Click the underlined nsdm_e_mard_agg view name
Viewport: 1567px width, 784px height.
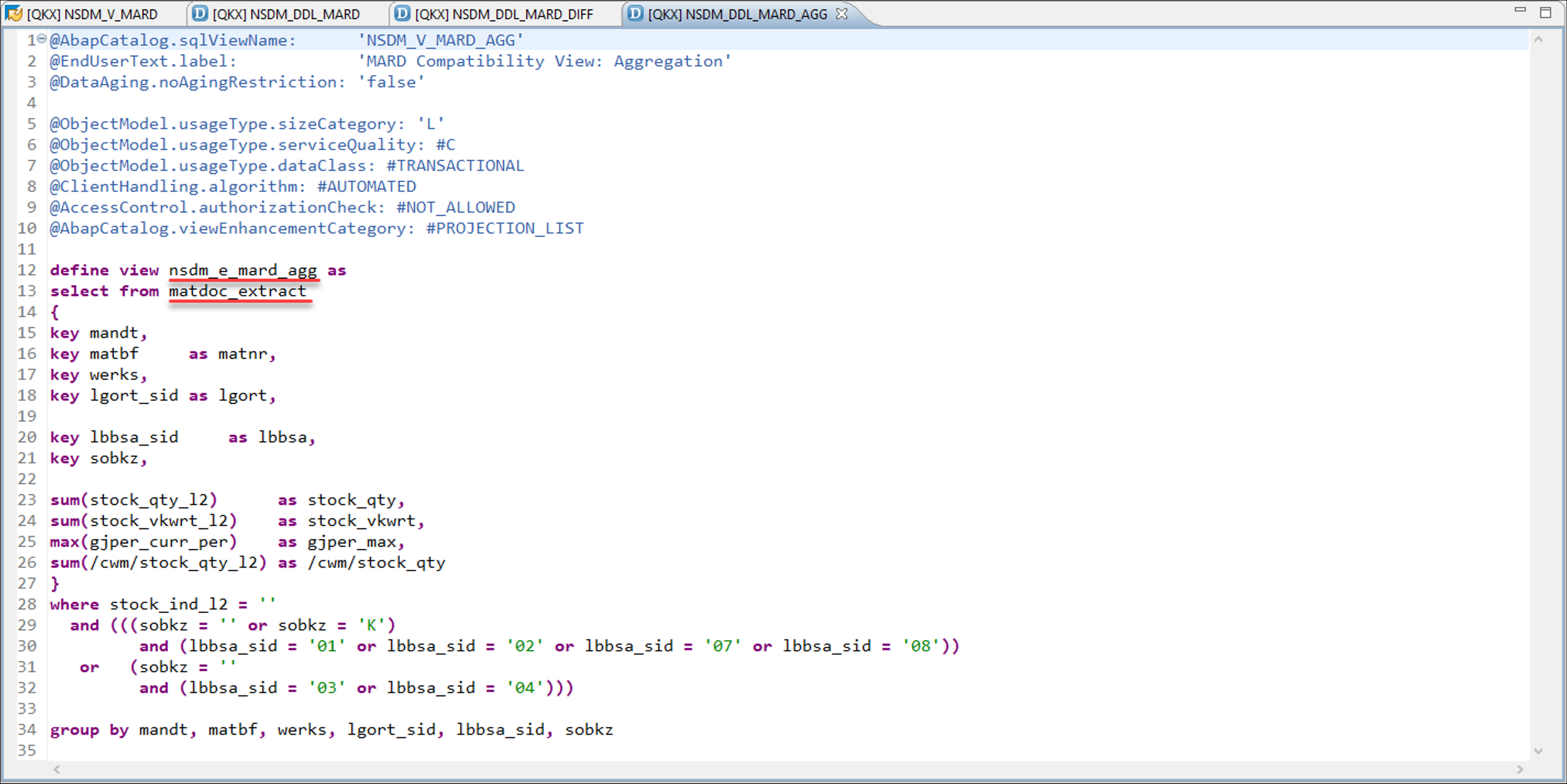click(x=243, y=270)
